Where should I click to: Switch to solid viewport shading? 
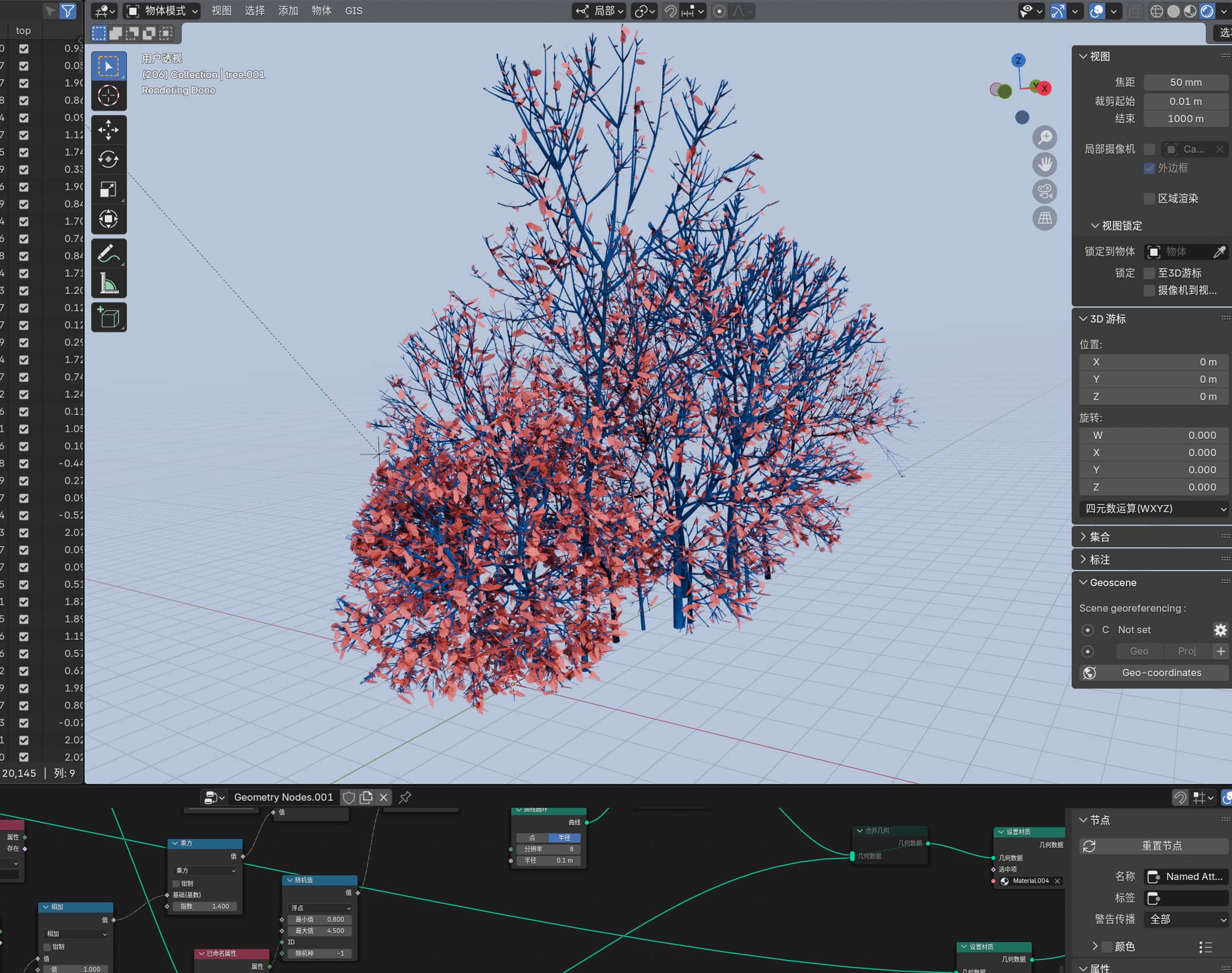(x=1174, y=11)
